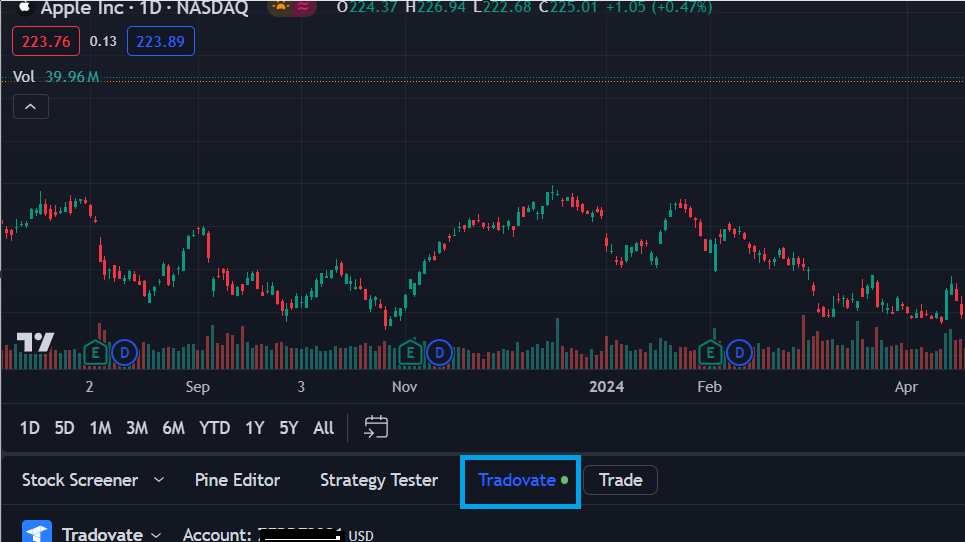The width and height of the screenshot is (965, 542).
Task: Set chart range to 6M
Action: (x=174, y=428)
